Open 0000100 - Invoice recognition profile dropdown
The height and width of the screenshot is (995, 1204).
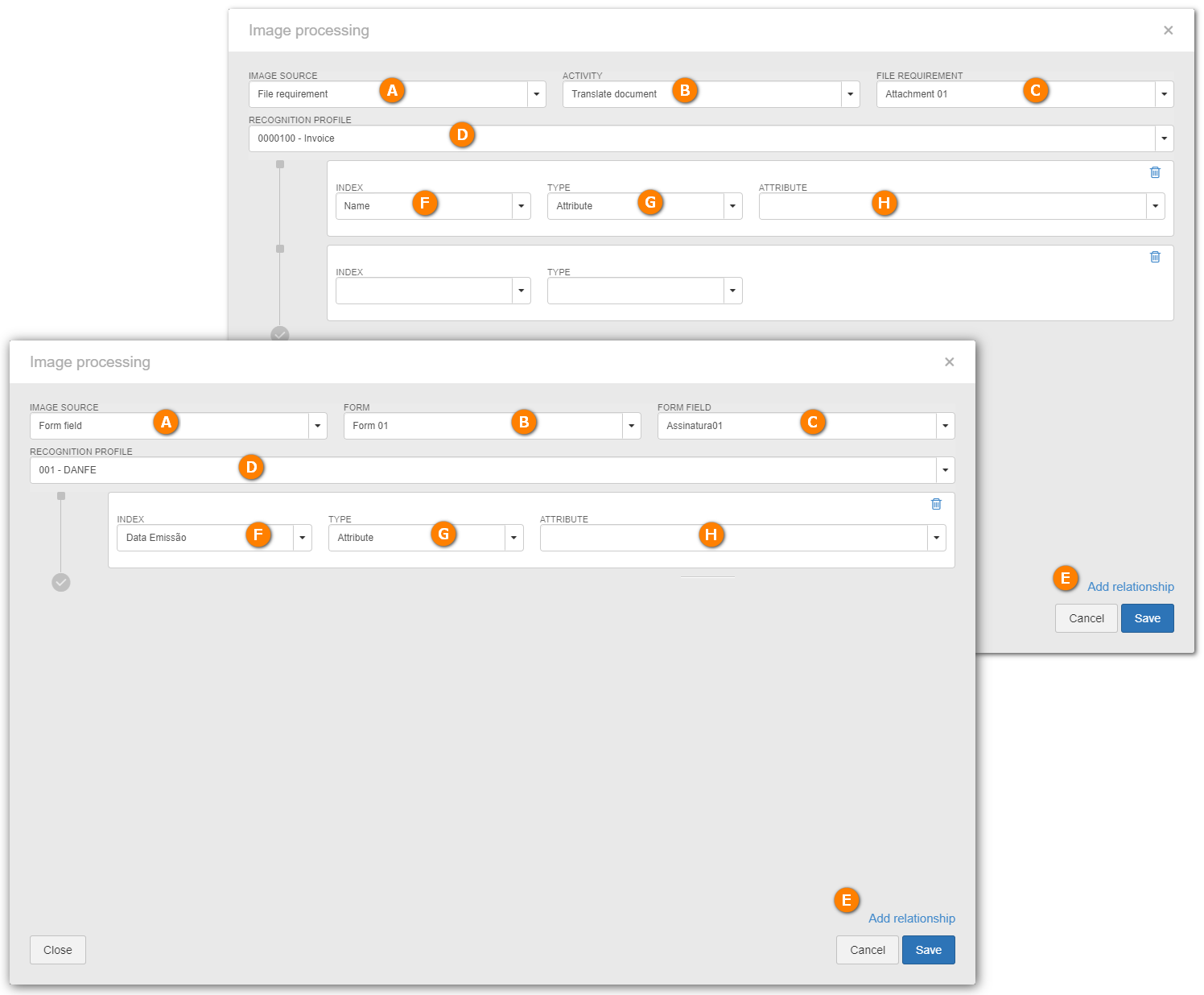click(x=1164, y=138)
